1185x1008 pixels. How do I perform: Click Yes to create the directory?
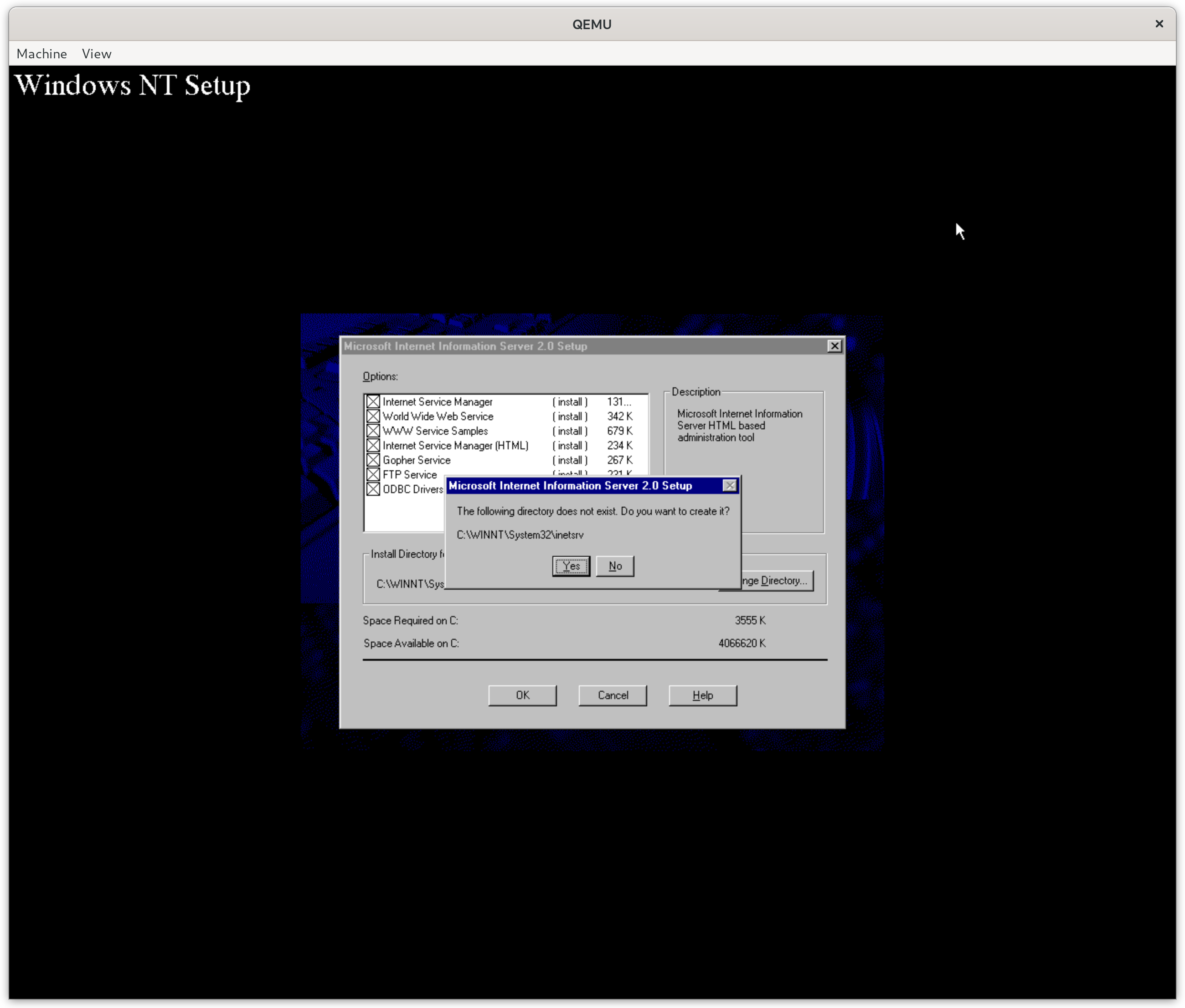(571, 566)
